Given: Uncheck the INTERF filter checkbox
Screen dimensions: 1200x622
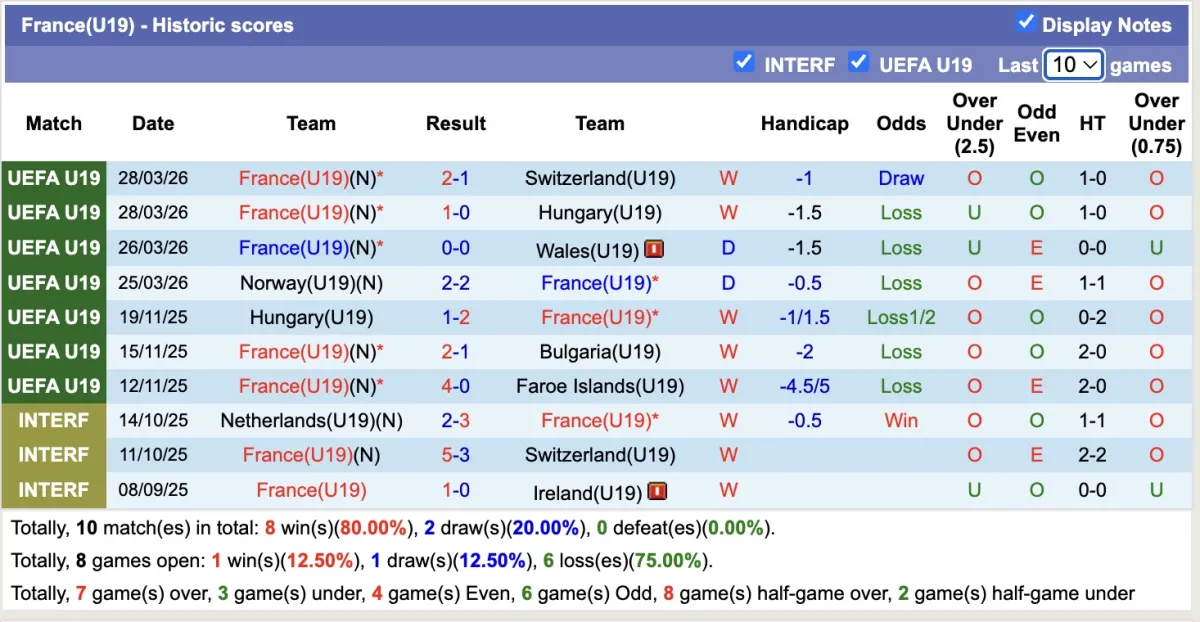Looking at the screenshot, I should click(x=743, y=62).
